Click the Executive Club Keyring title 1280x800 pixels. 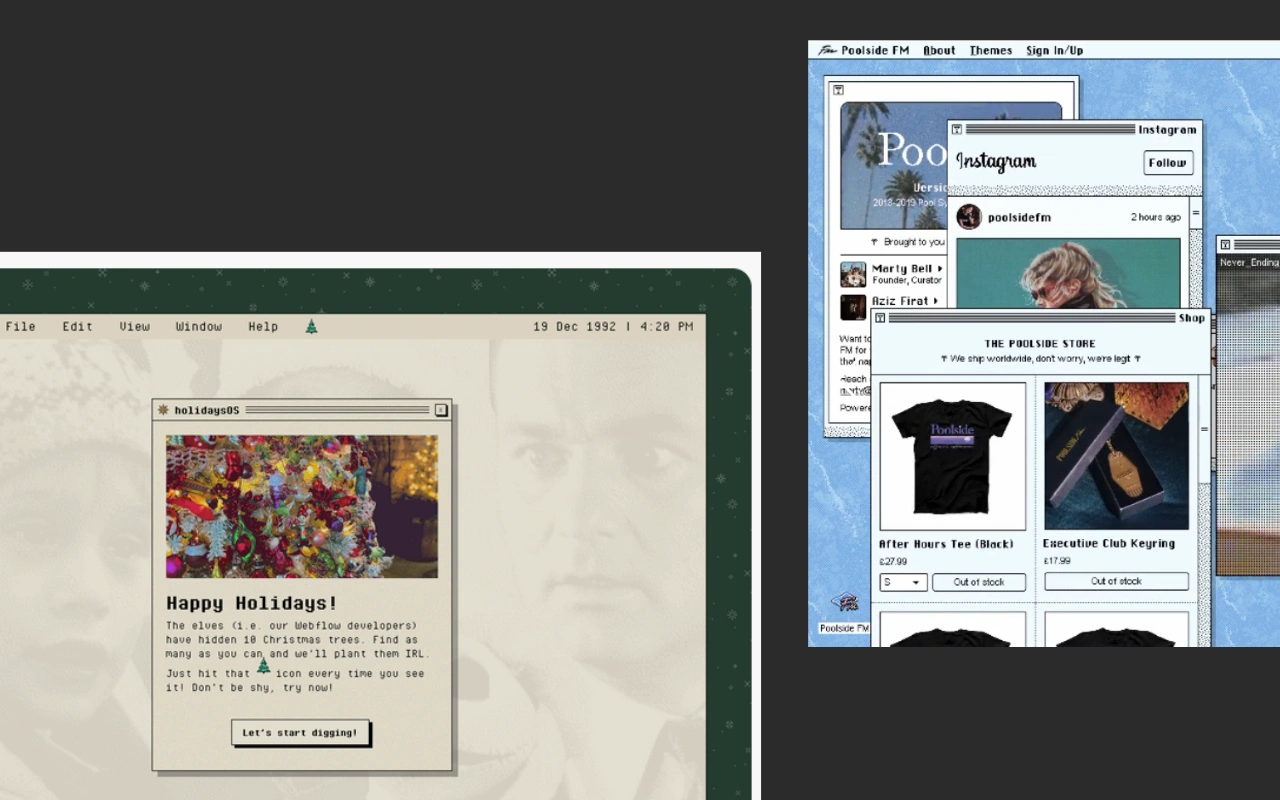(1109, 543)
